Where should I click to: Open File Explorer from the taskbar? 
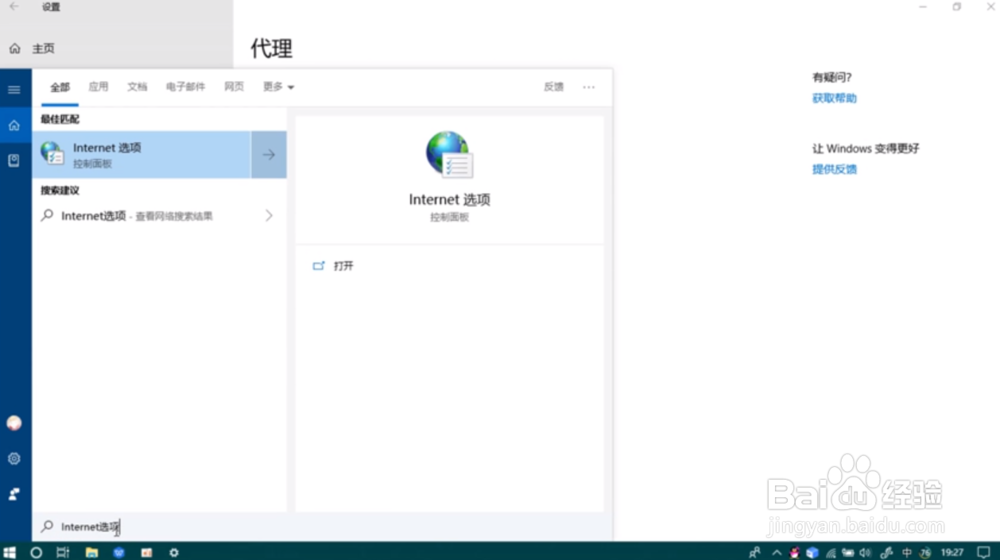coord(92,552)
